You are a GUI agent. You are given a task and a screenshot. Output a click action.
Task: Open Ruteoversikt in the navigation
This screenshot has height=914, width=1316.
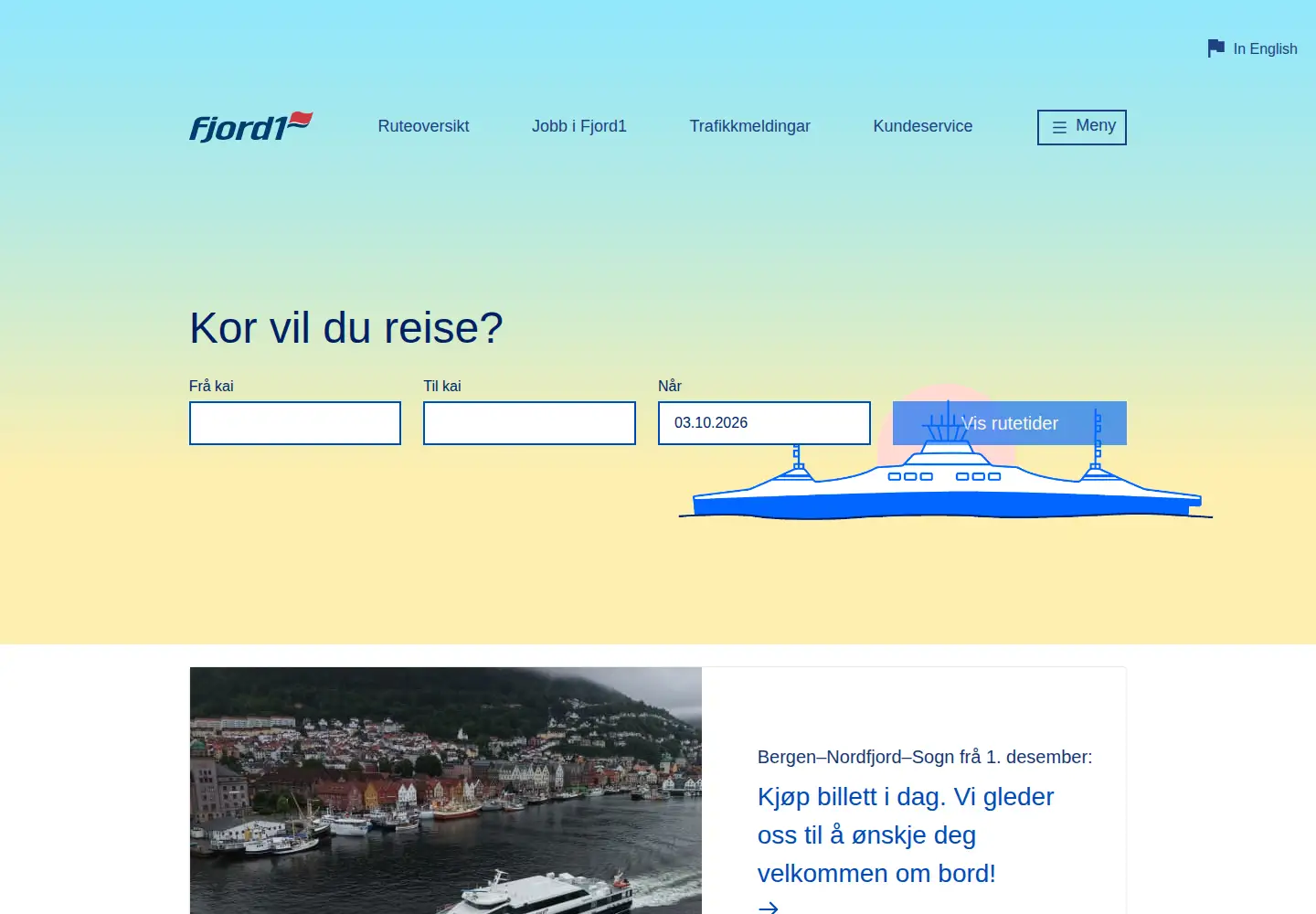coord(423,126)
